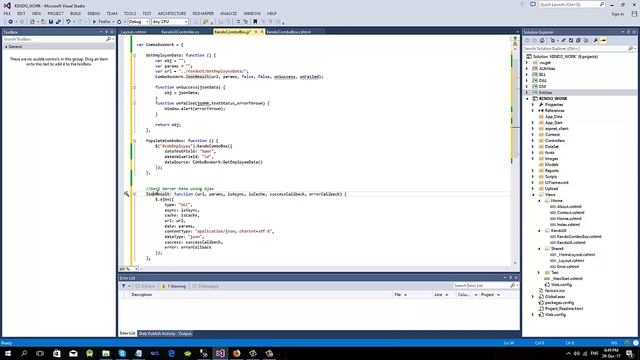Click Preview Selected Items icon in Solution Explorer

point(603,40)
